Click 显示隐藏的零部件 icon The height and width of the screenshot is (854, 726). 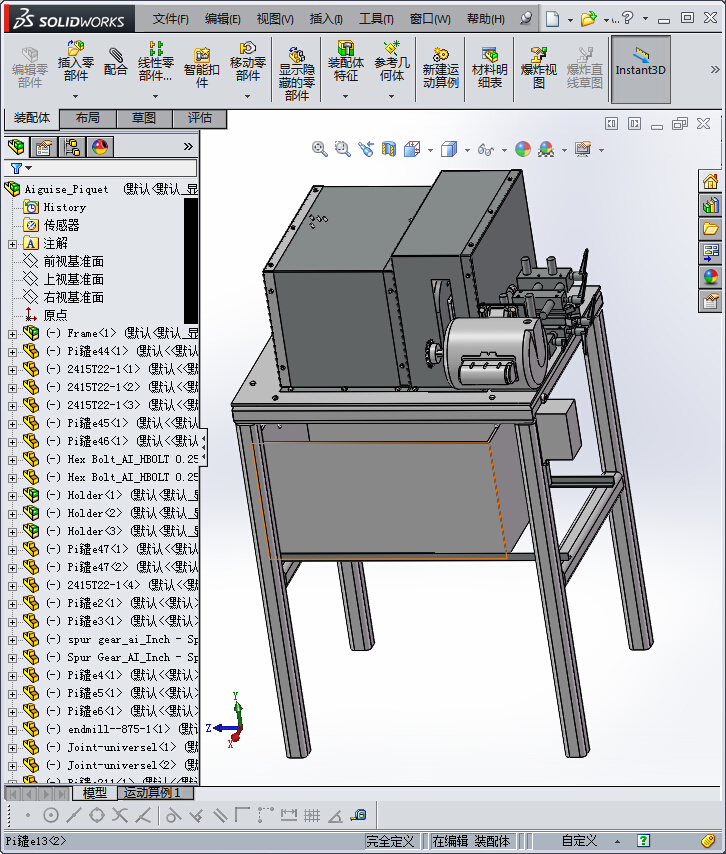(x=297, y=74)
